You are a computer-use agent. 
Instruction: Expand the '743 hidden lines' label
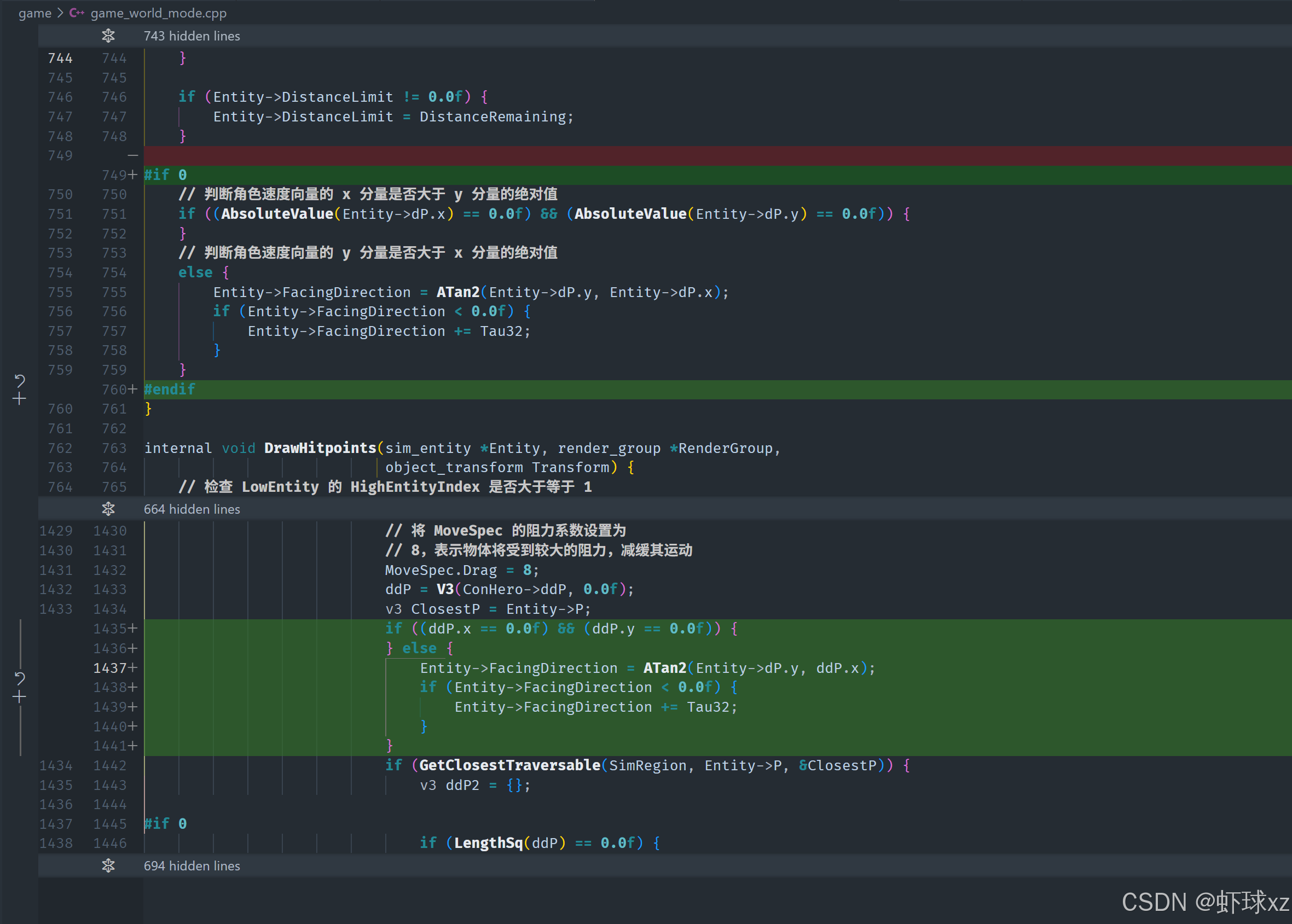point(192,36)
